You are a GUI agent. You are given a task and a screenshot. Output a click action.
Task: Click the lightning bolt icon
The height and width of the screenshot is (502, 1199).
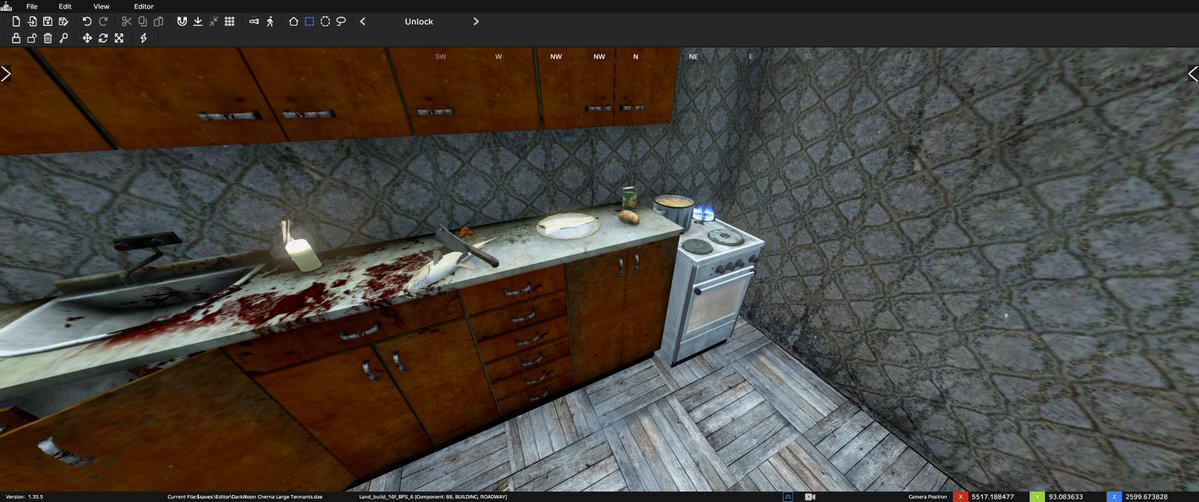(x=143, y=37)
